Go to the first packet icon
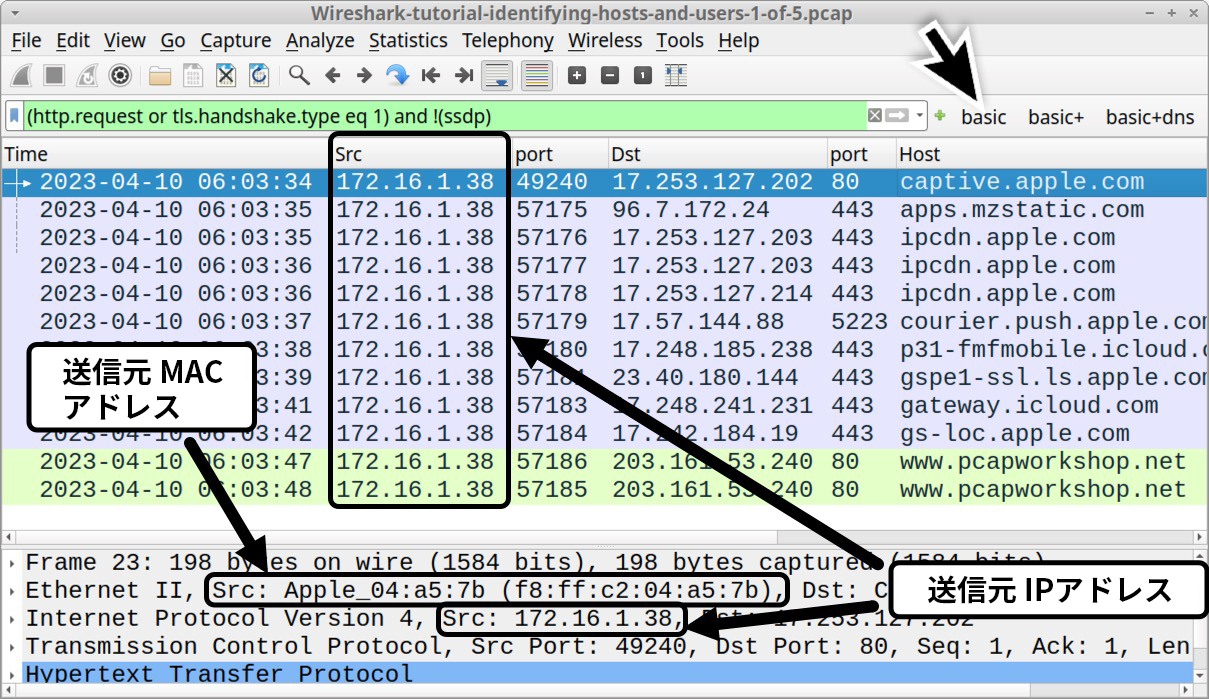The height and width of the screenshot is (699, 1209). click(431, 75)
